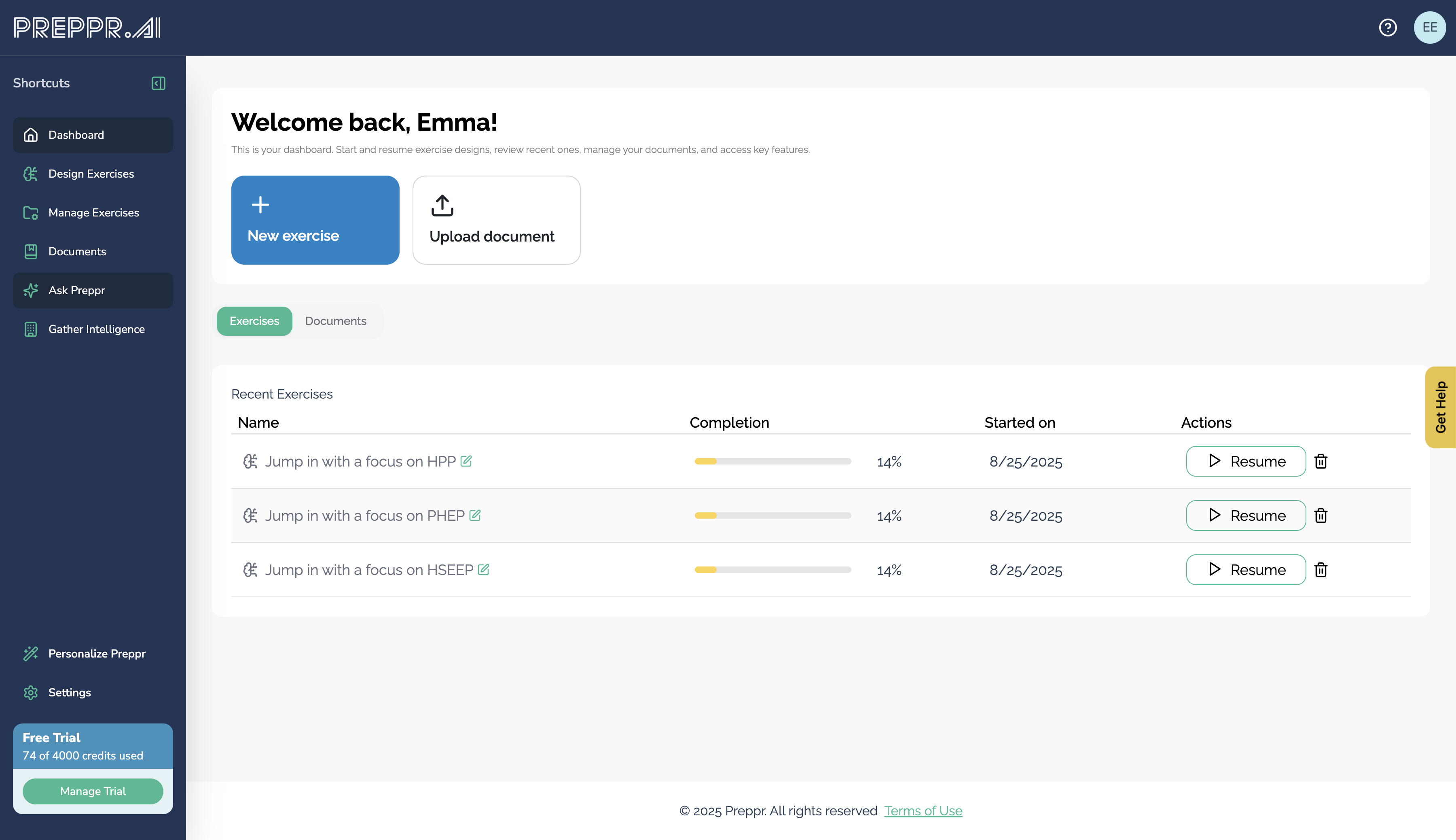Screen dimensions: 1456x840
Task: Click the HPP exercise progress bar
Action: (x=772, y=461)
